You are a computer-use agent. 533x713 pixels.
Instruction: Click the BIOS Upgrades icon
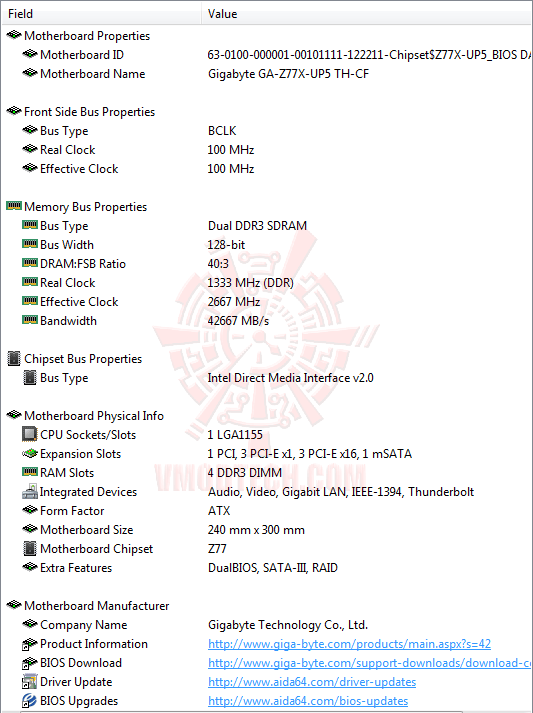29,700
